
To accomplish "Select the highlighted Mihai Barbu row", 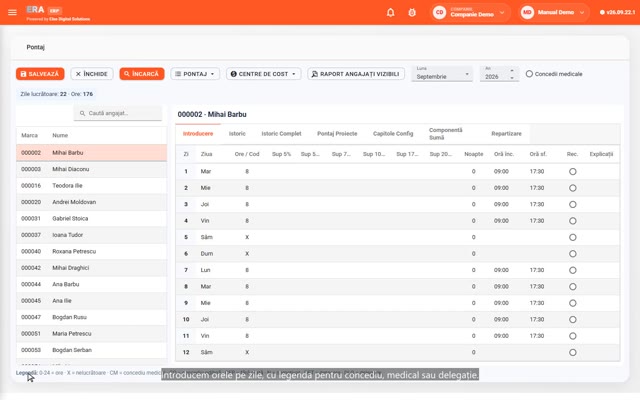I will point(91,153).
